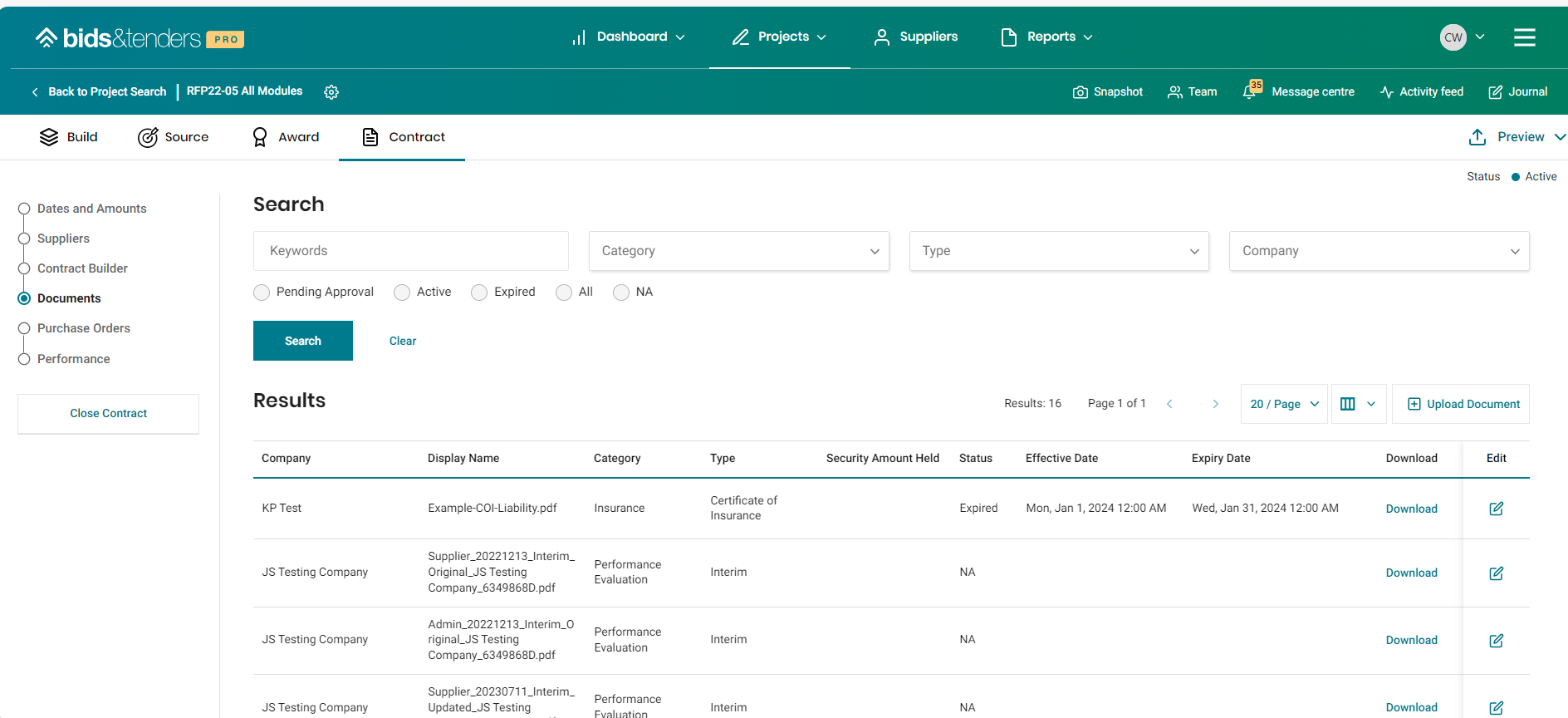Click the project settings gear icon
Viewport: 1568px width, 718px height.
(x=331, y=92)
